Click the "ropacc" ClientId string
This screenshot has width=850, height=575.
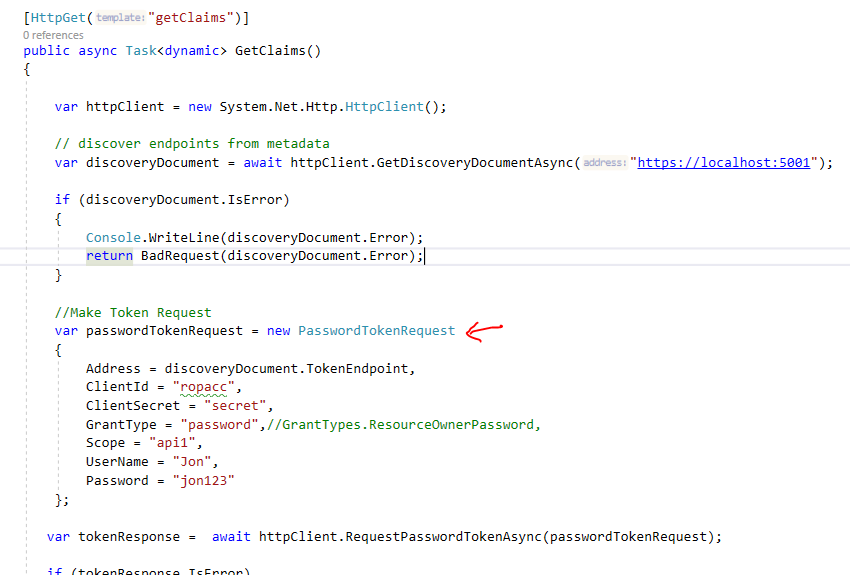click(x=203, y=387)
